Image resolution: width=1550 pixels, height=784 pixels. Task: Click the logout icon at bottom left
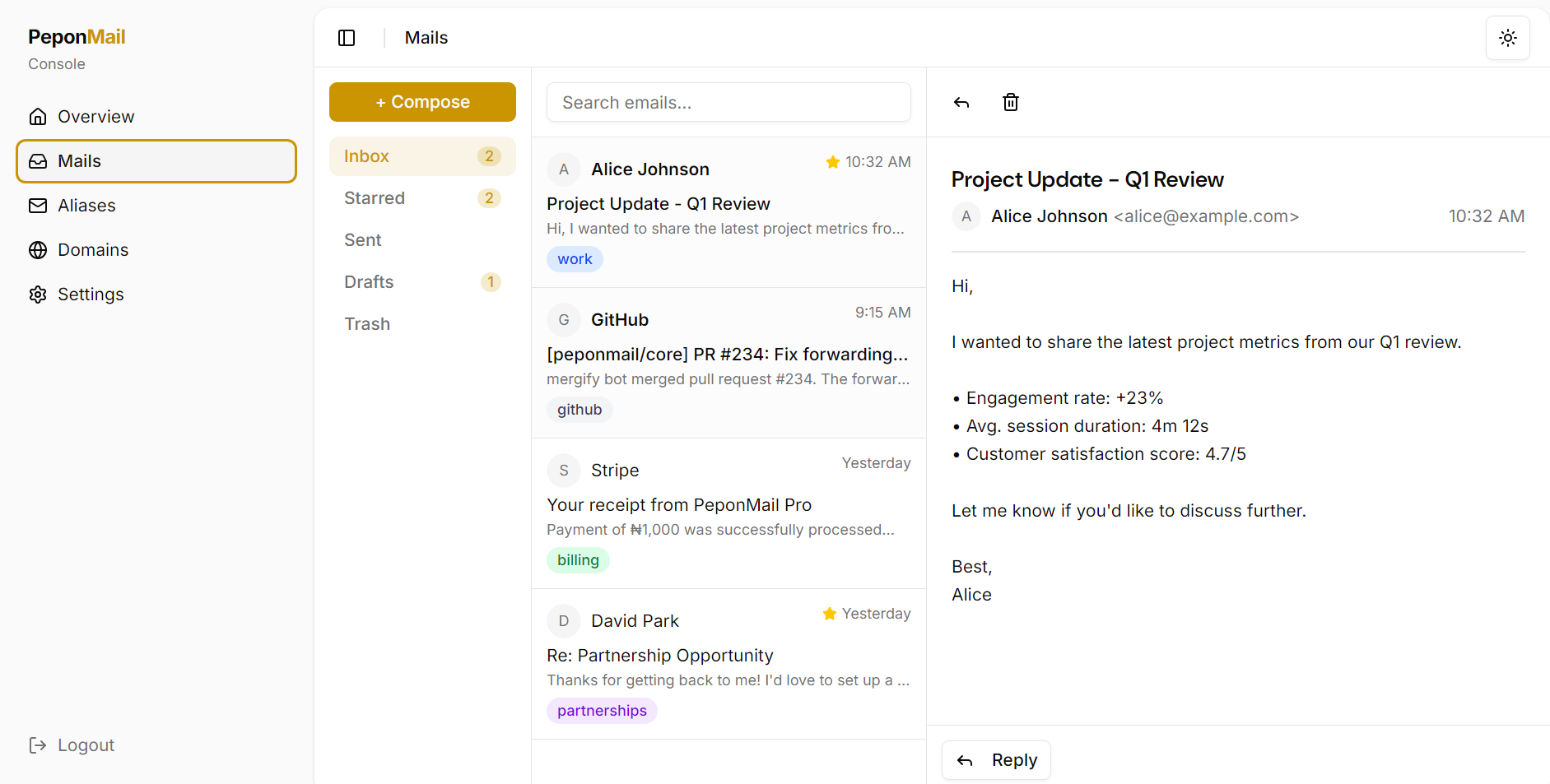38,745
